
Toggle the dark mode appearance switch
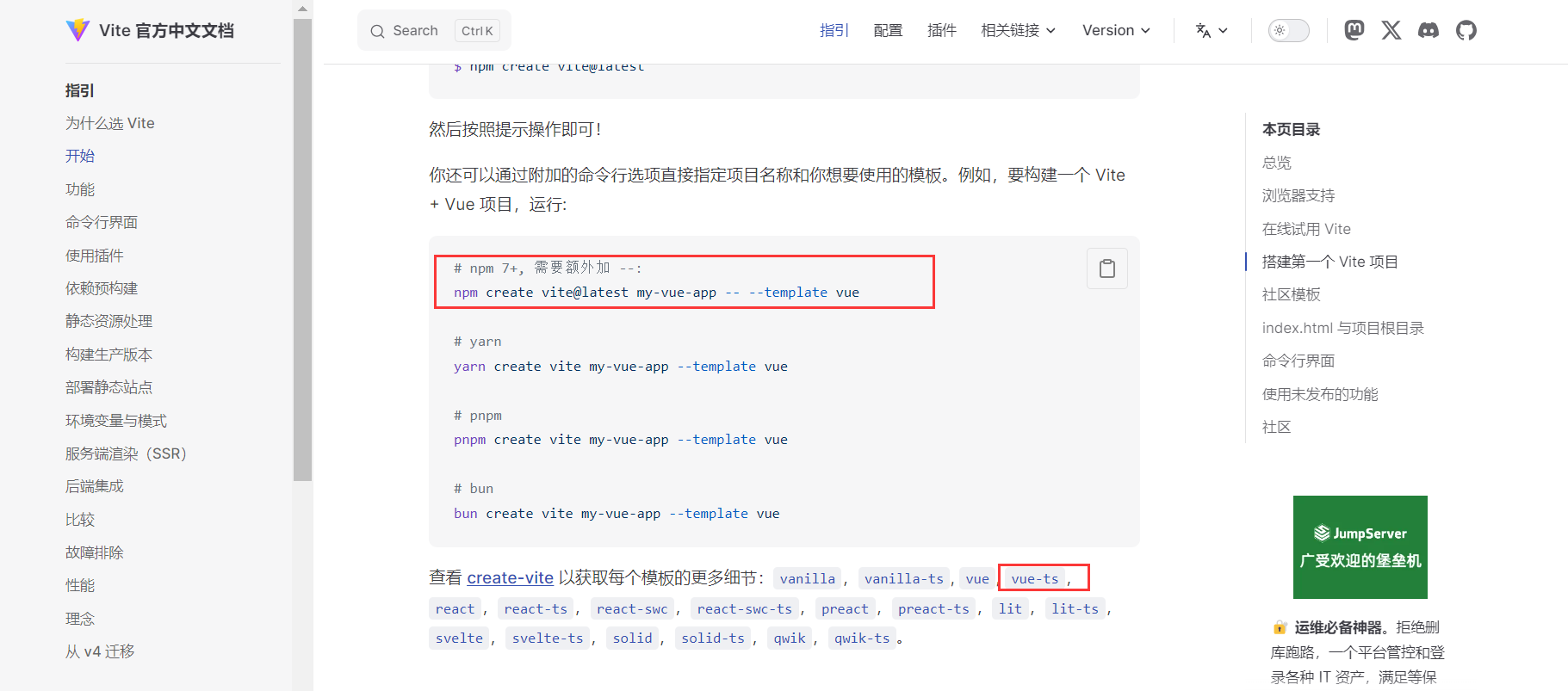click(1289, 30)
